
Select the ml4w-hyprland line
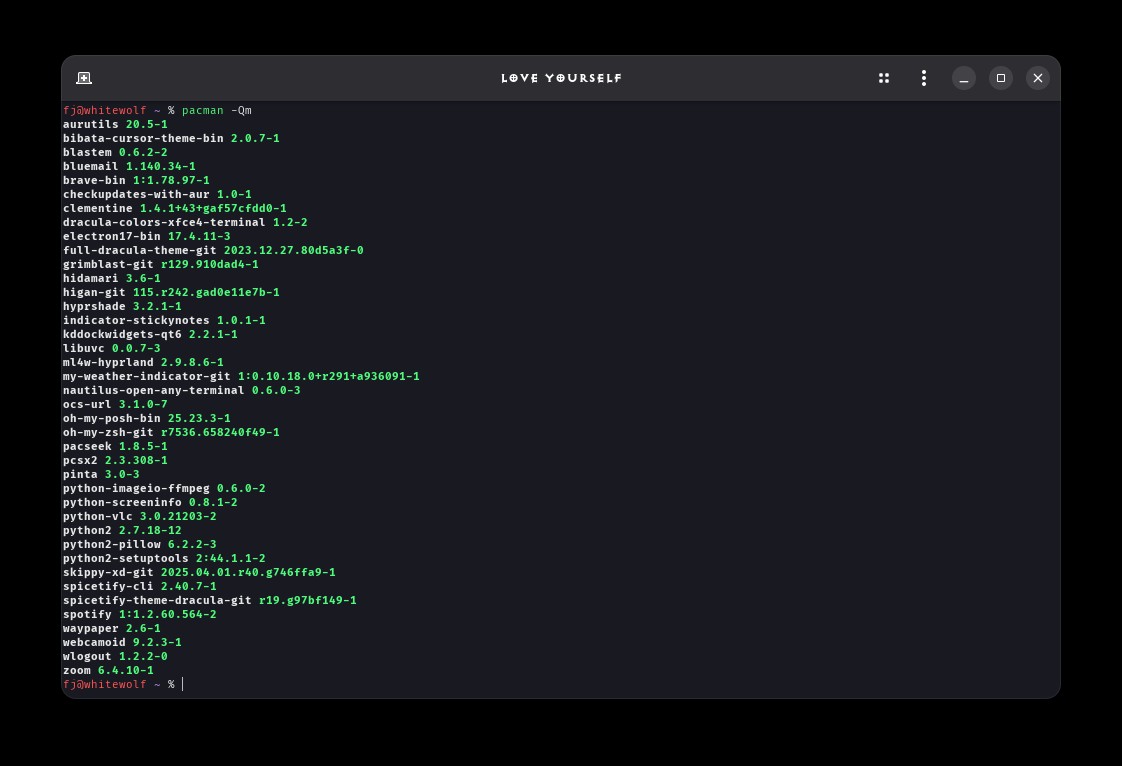[143, 362]
